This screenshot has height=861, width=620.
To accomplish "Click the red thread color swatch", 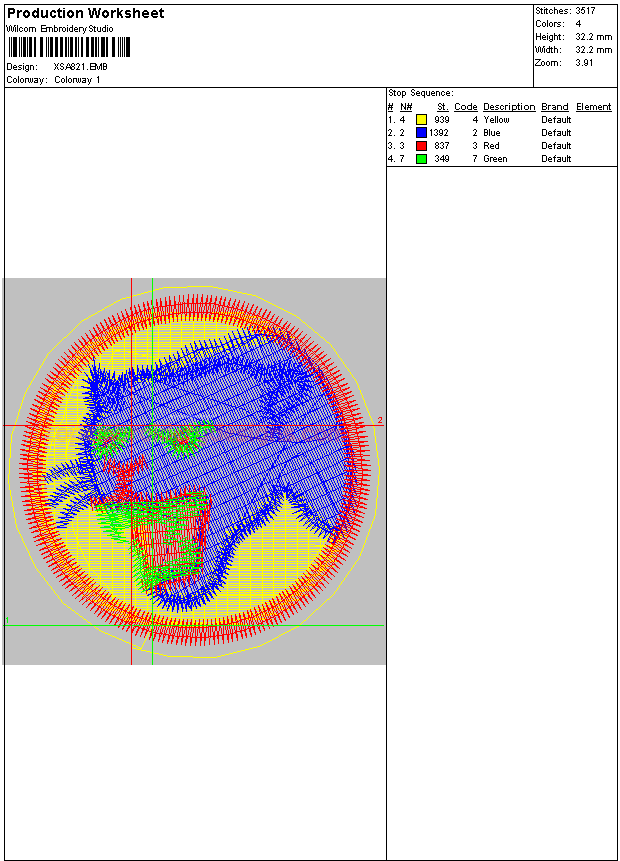I will point(421,146).
